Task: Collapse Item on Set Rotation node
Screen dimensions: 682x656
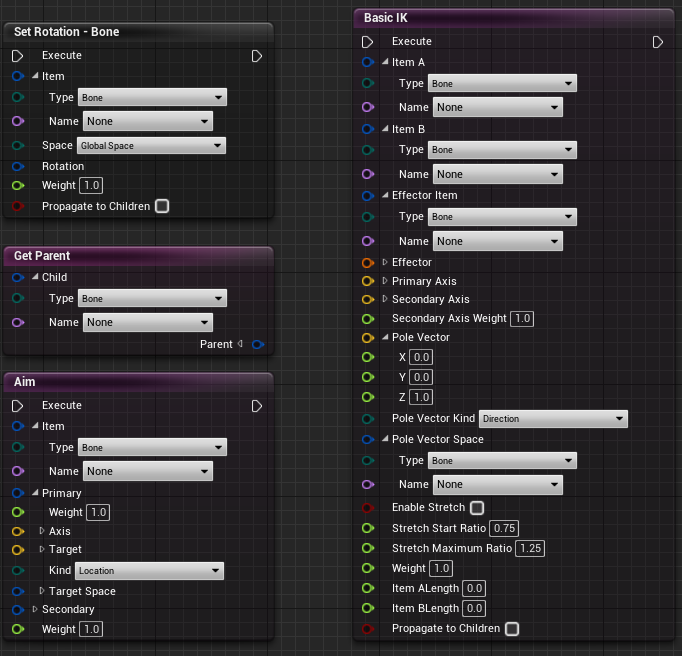Action: click(x=35, y=76)
